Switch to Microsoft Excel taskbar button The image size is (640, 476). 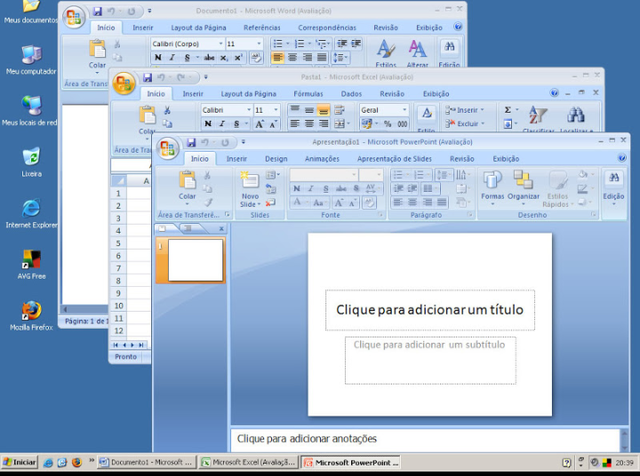249,462
